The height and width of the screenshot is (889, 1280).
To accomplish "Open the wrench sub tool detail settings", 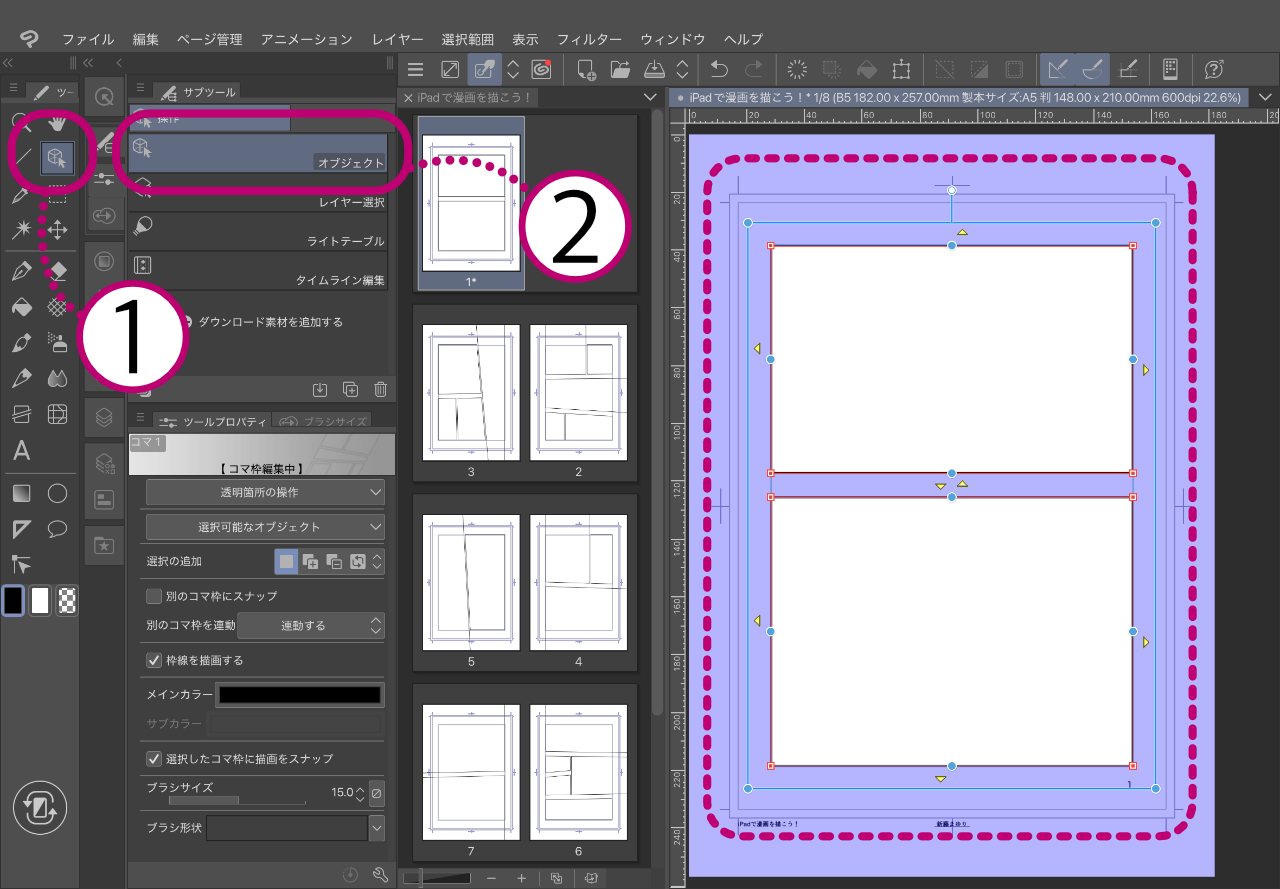I will point(380,875).
